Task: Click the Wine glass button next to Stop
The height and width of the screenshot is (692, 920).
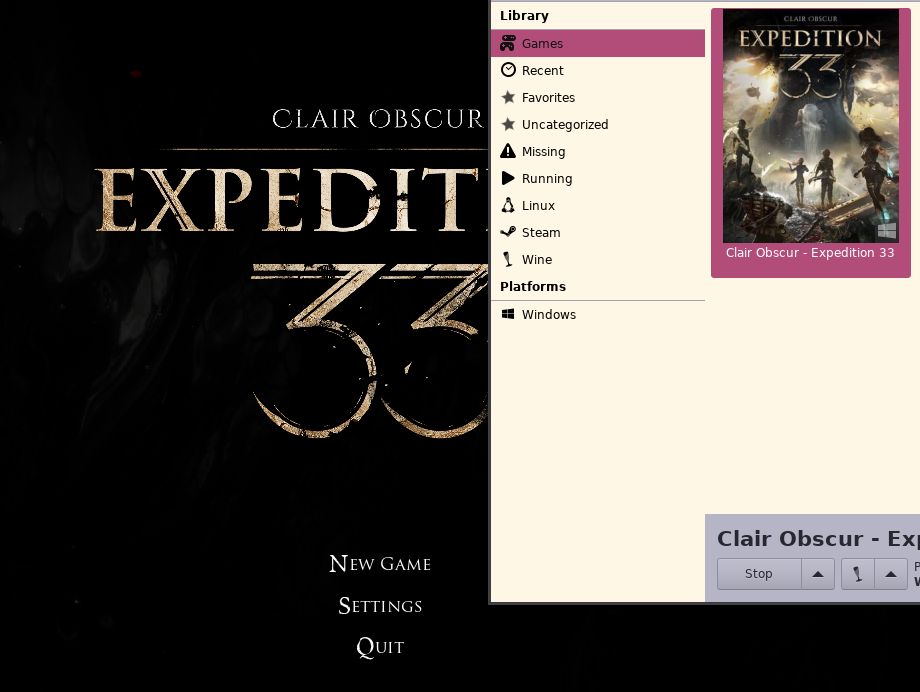Action: 857,574
